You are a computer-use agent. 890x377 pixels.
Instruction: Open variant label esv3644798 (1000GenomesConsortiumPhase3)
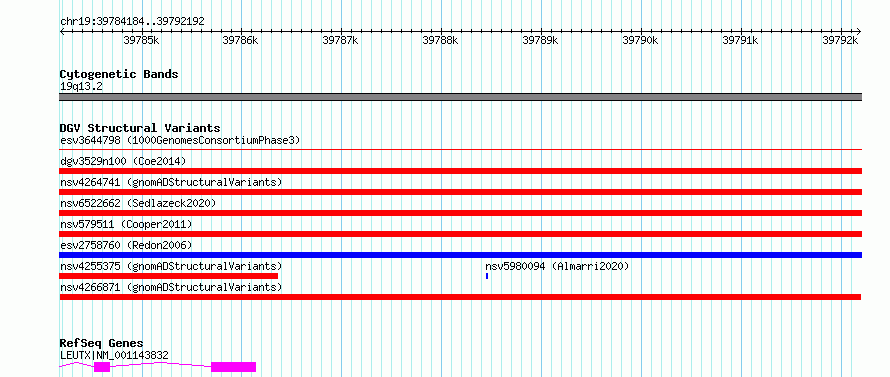[x=180, y=140]
